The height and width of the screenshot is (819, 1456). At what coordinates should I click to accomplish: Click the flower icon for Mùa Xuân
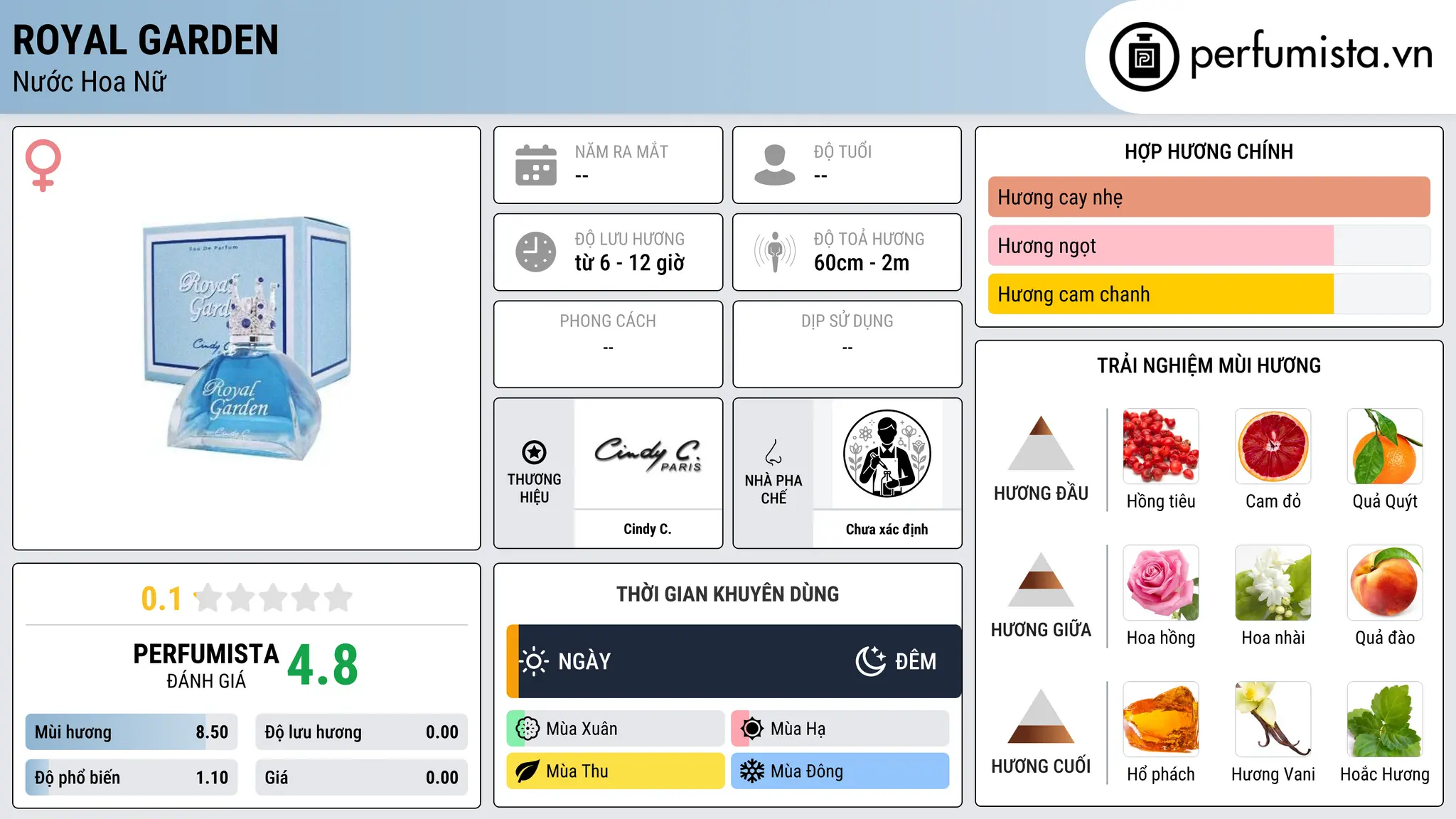pos(528,729)
